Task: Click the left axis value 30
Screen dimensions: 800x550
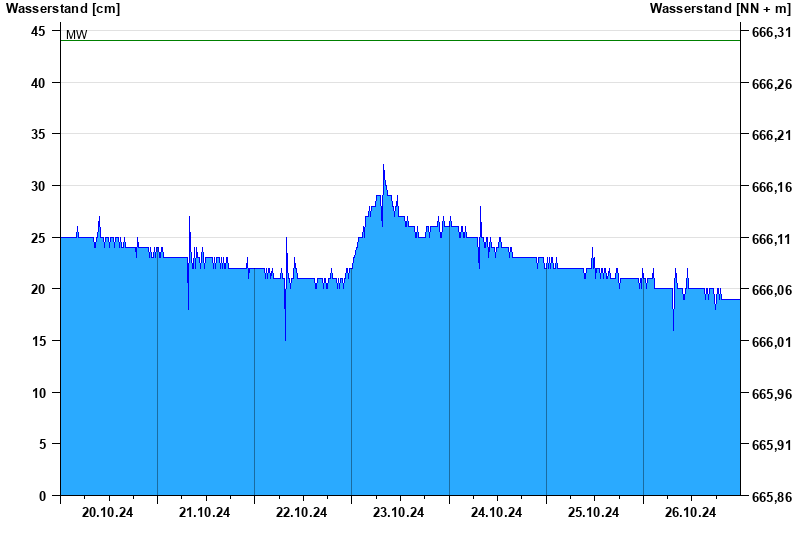Action: (38, 186)
